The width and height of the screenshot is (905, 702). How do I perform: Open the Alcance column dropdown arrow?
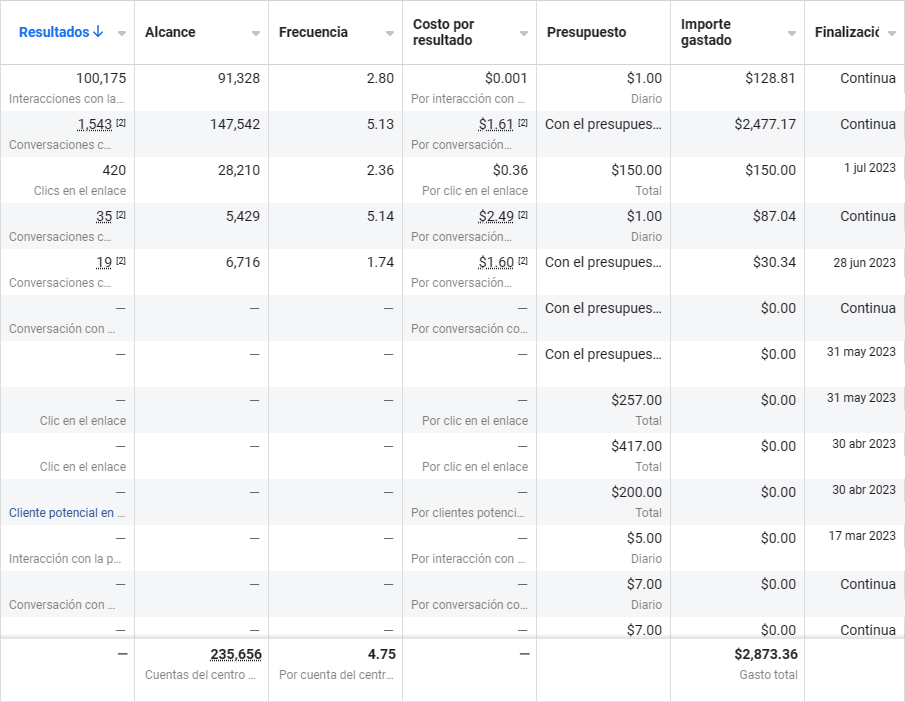[256, 33]
